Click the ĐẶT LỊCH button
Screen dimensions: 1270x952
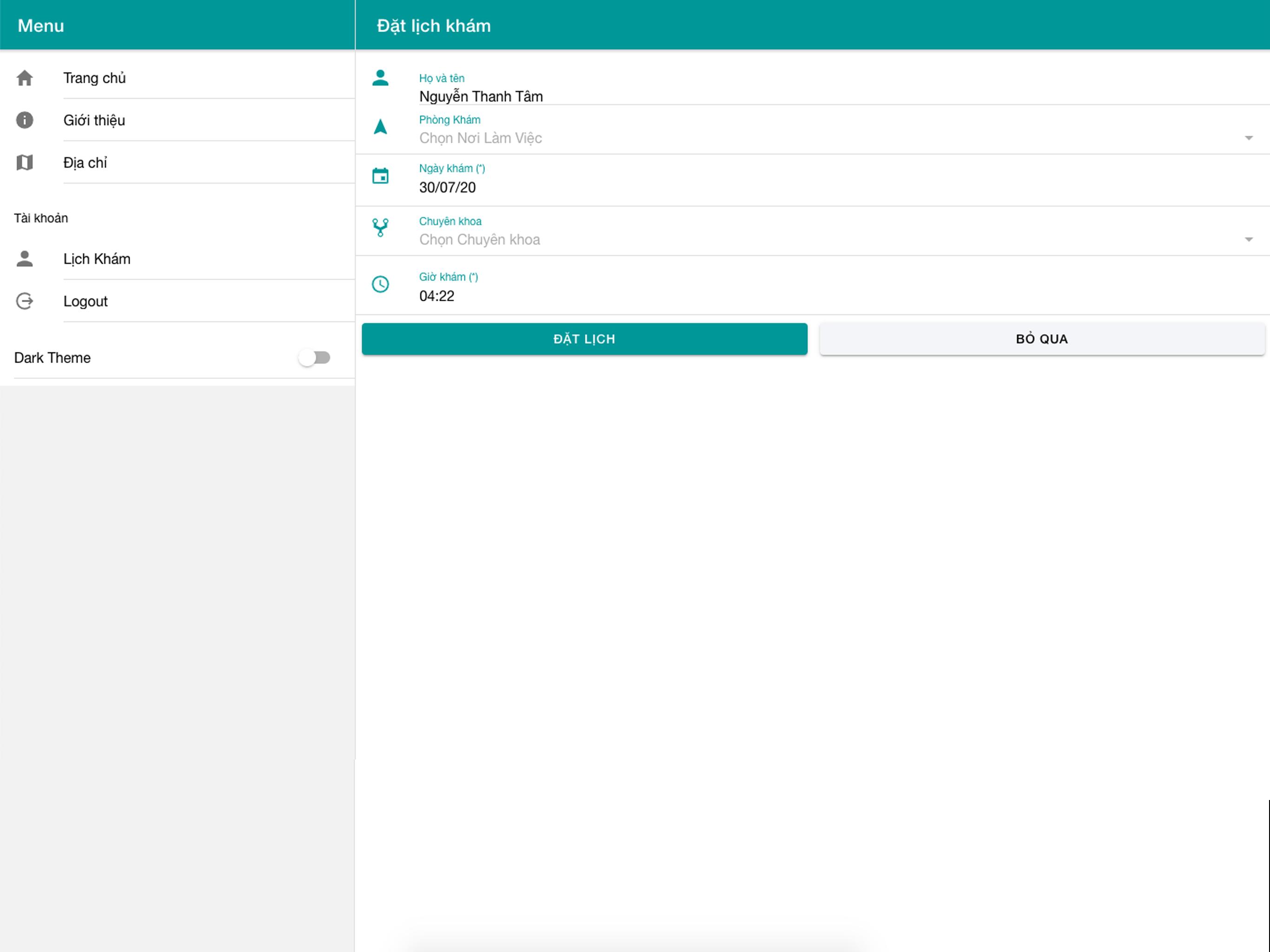[584, 339]
